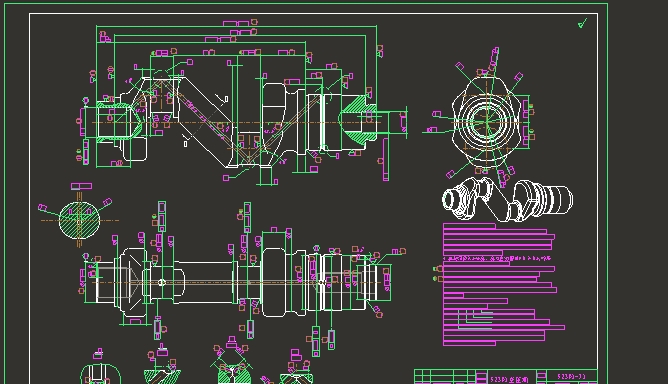Click the part name cell in title block
This screenshot has height=384, width=668.
509,378
